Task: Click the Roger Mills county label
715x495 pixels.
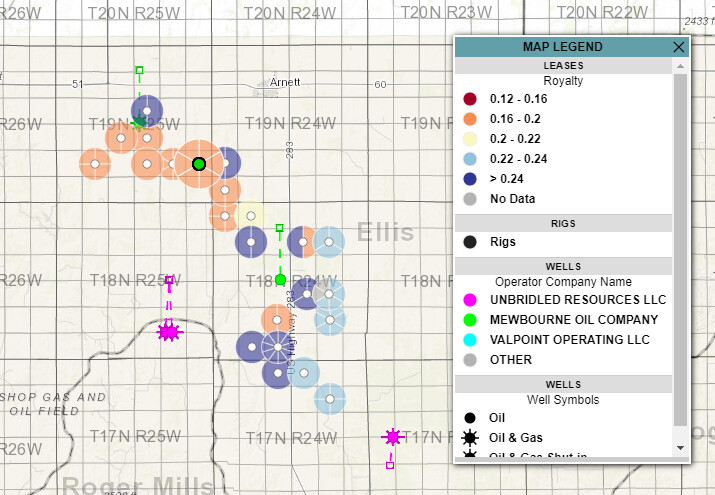Action: 138,485
